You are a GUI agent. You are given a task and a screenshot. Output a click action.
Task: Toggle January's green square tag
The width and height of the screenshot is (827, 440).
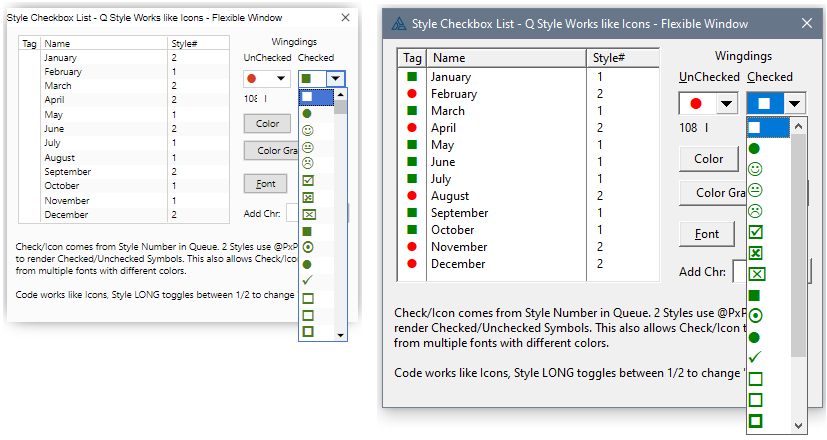coord(411,77)
